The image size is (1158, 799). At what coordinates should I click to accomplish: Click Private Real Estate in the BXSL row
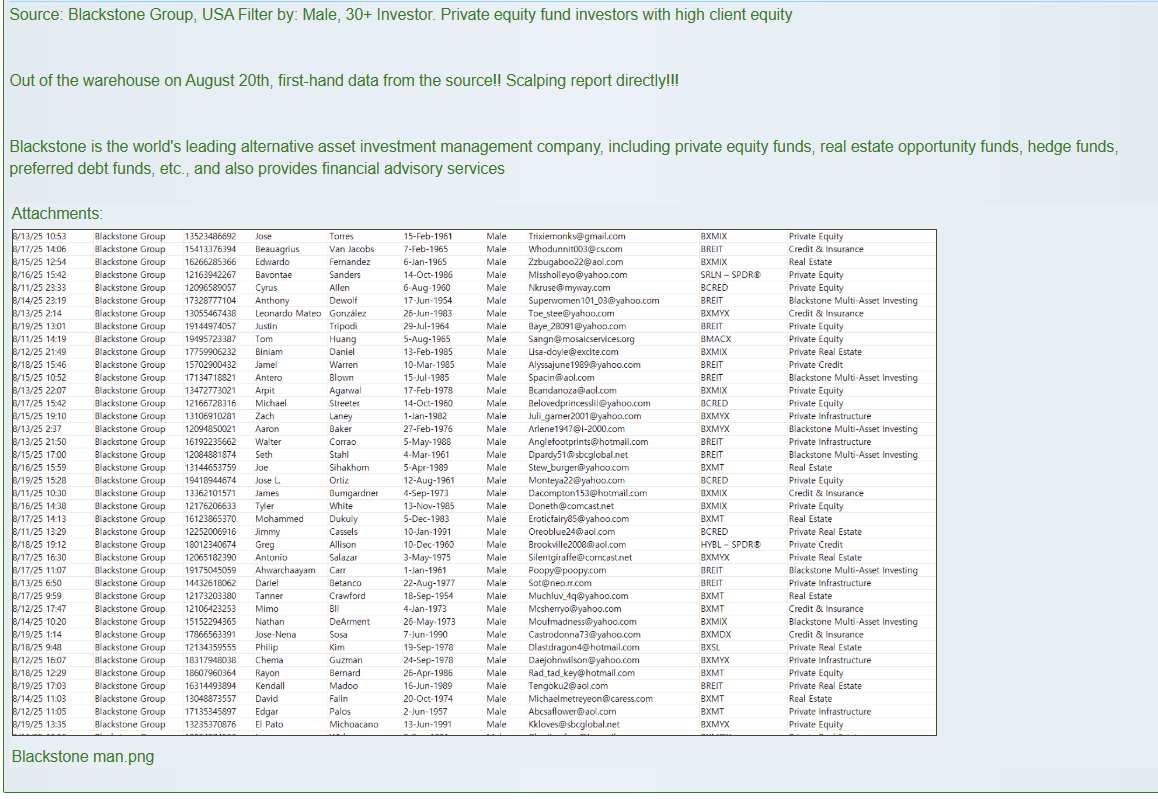824,647
